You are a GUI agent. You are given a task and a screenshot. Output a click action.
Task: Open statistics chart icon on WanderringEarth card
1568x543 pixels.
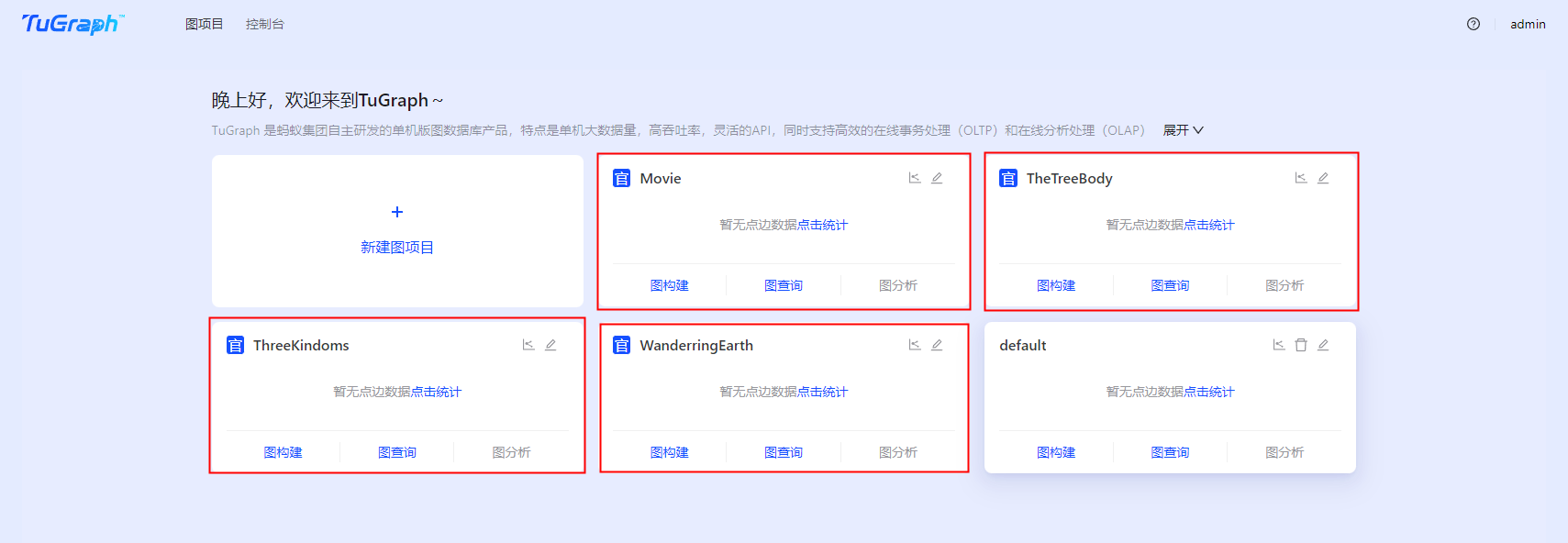click(915, 345)
